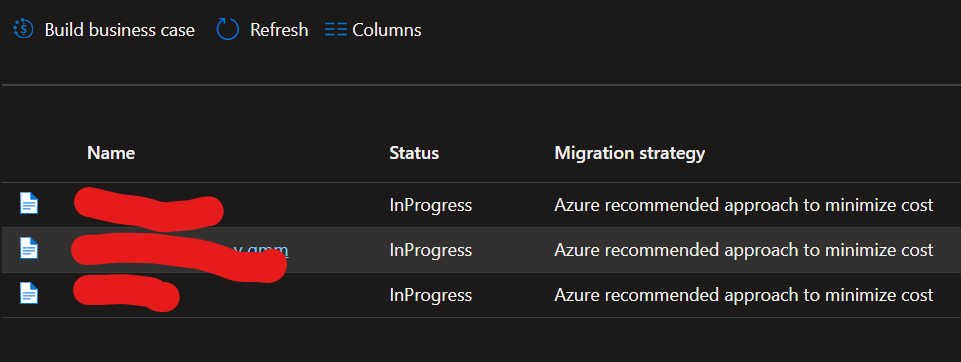Viewport: 961px width, 362px height.
Task: Click the InProgress status in the highlighted middle row
Action: [431, 250]
